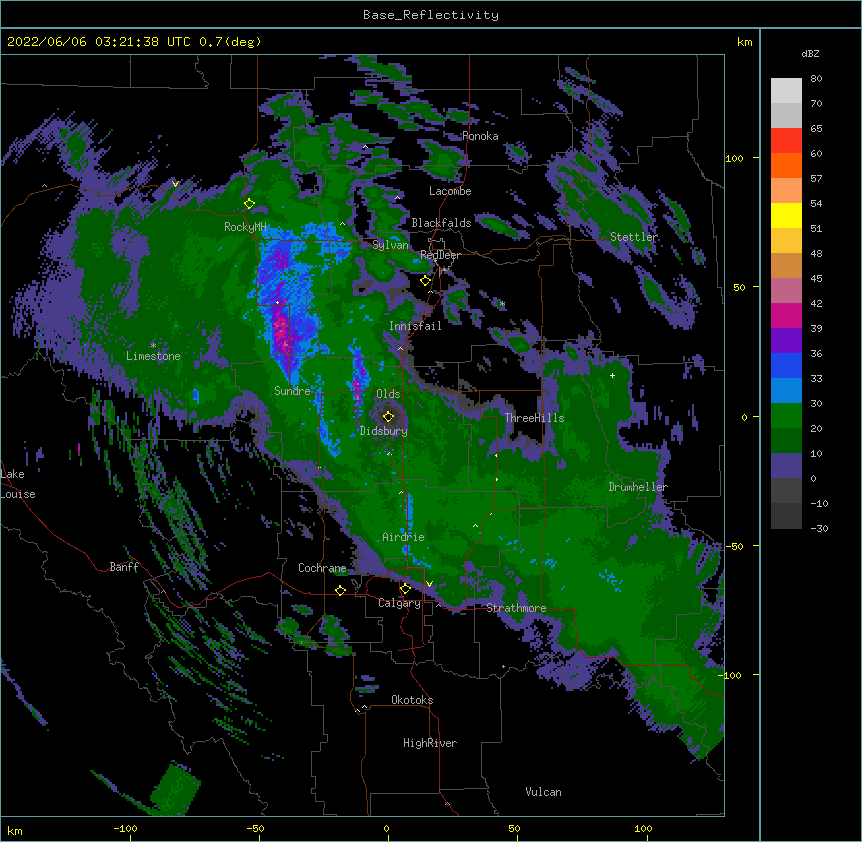Image resolution: width=862 pixels, height=842 pixels.
Task: Select the red 60–65 dBZ legend swatch
Action: [x=786, y=141]
